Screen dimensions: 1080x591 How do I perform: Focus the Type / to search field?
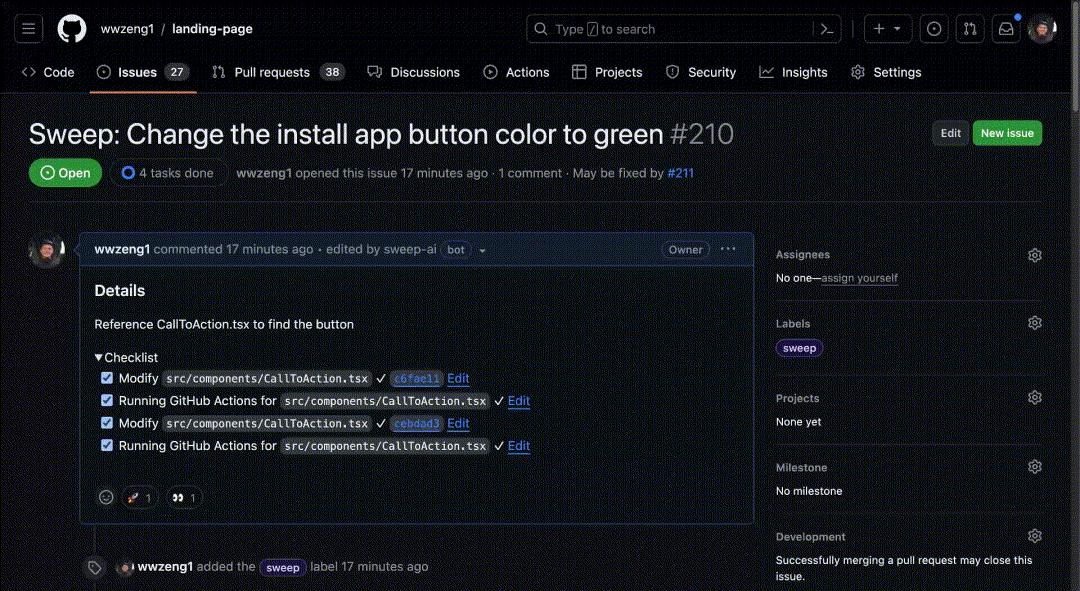pyautogui.click(x=683, y=29)
